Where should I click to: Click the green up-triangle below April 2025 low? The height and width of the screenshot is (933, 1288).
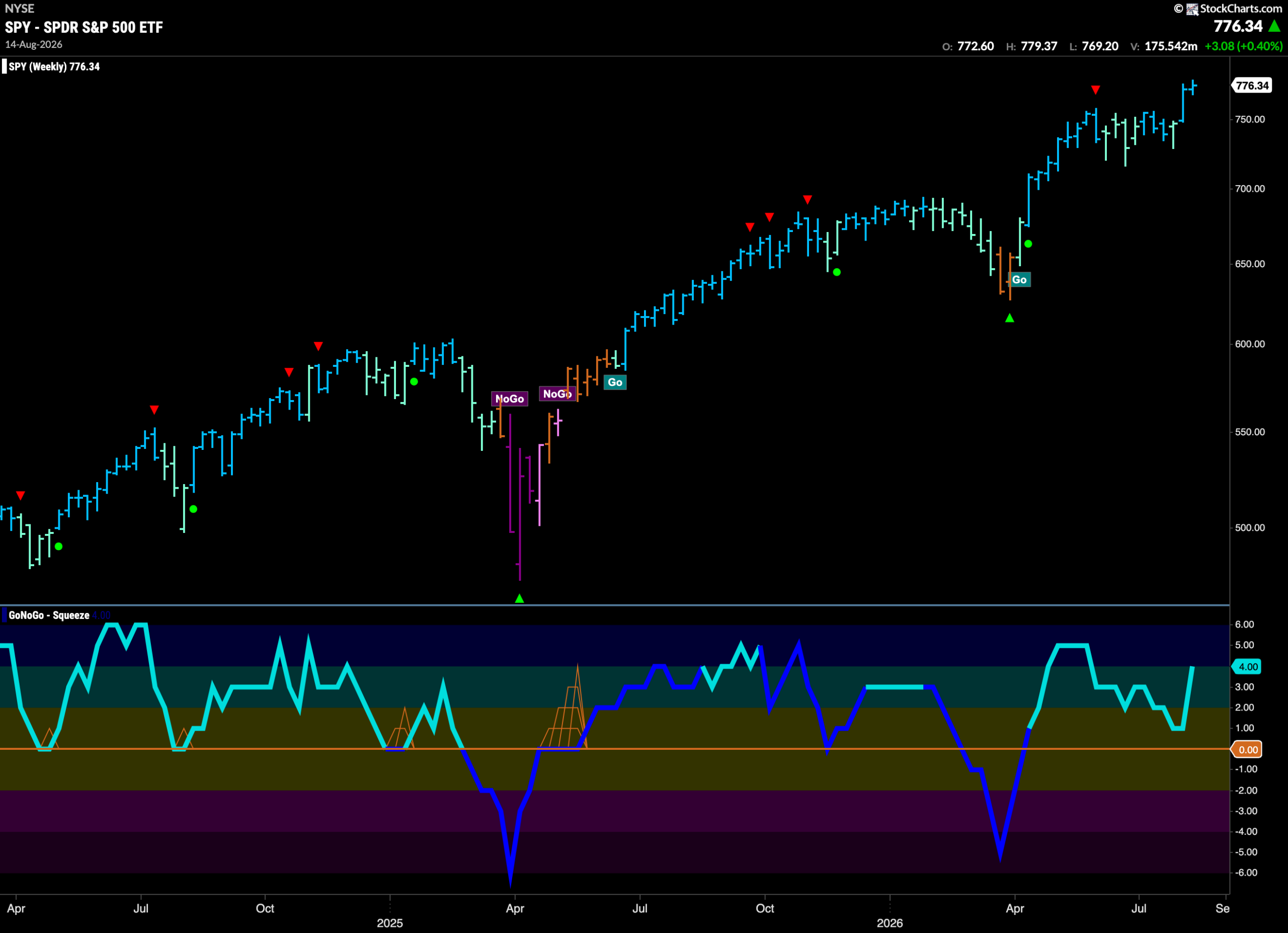(x=519, y=598)
